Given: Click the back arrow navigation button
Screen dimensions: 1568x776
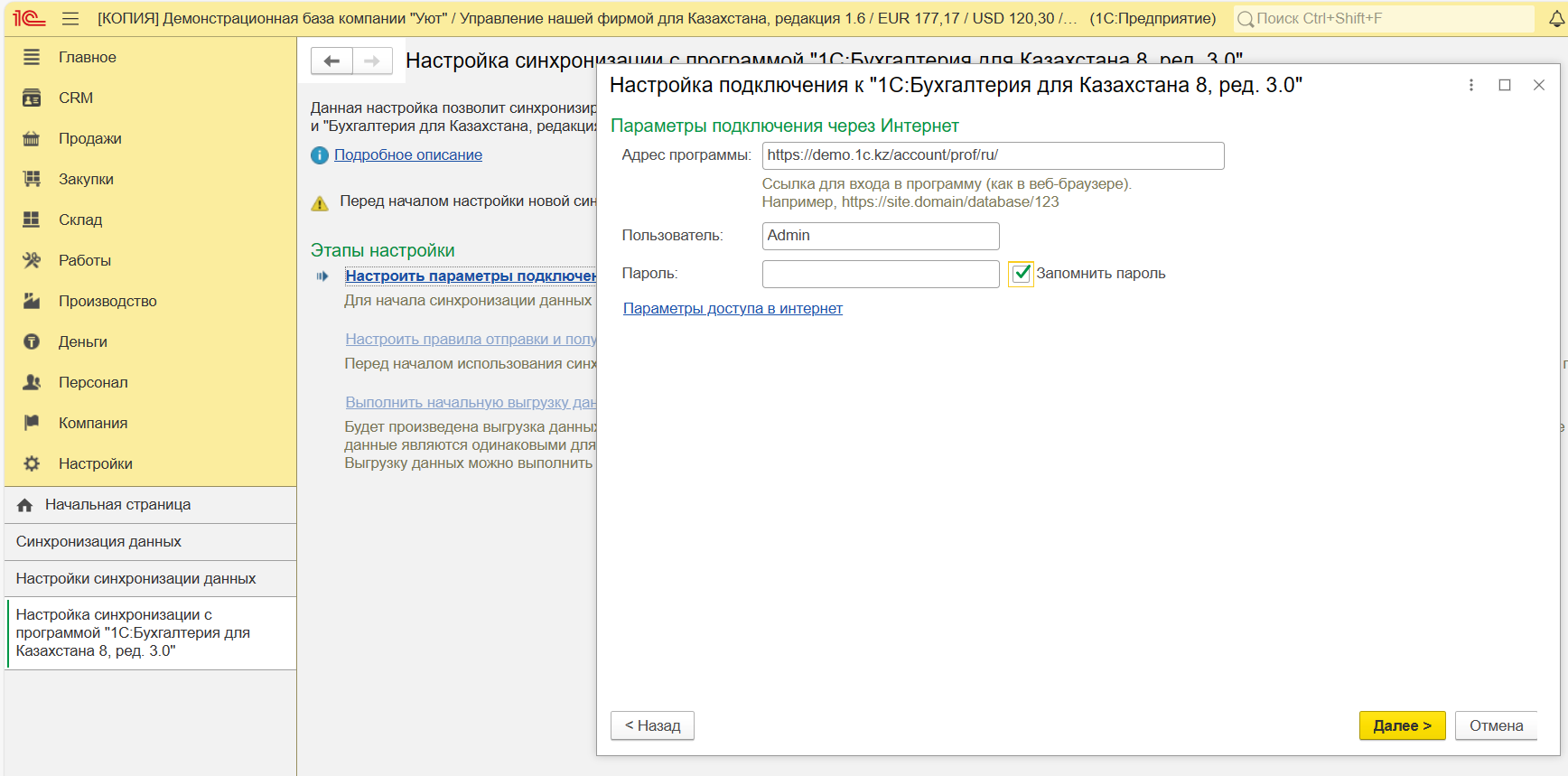Looking at the screenshot, I should click(x=331, y=61).
